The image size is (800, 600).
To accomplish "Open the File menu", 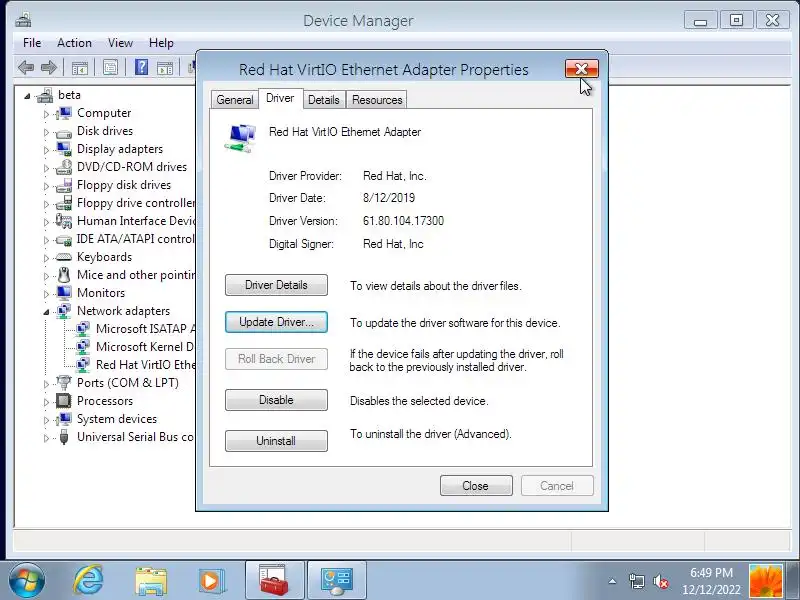I will coord(32,43).
